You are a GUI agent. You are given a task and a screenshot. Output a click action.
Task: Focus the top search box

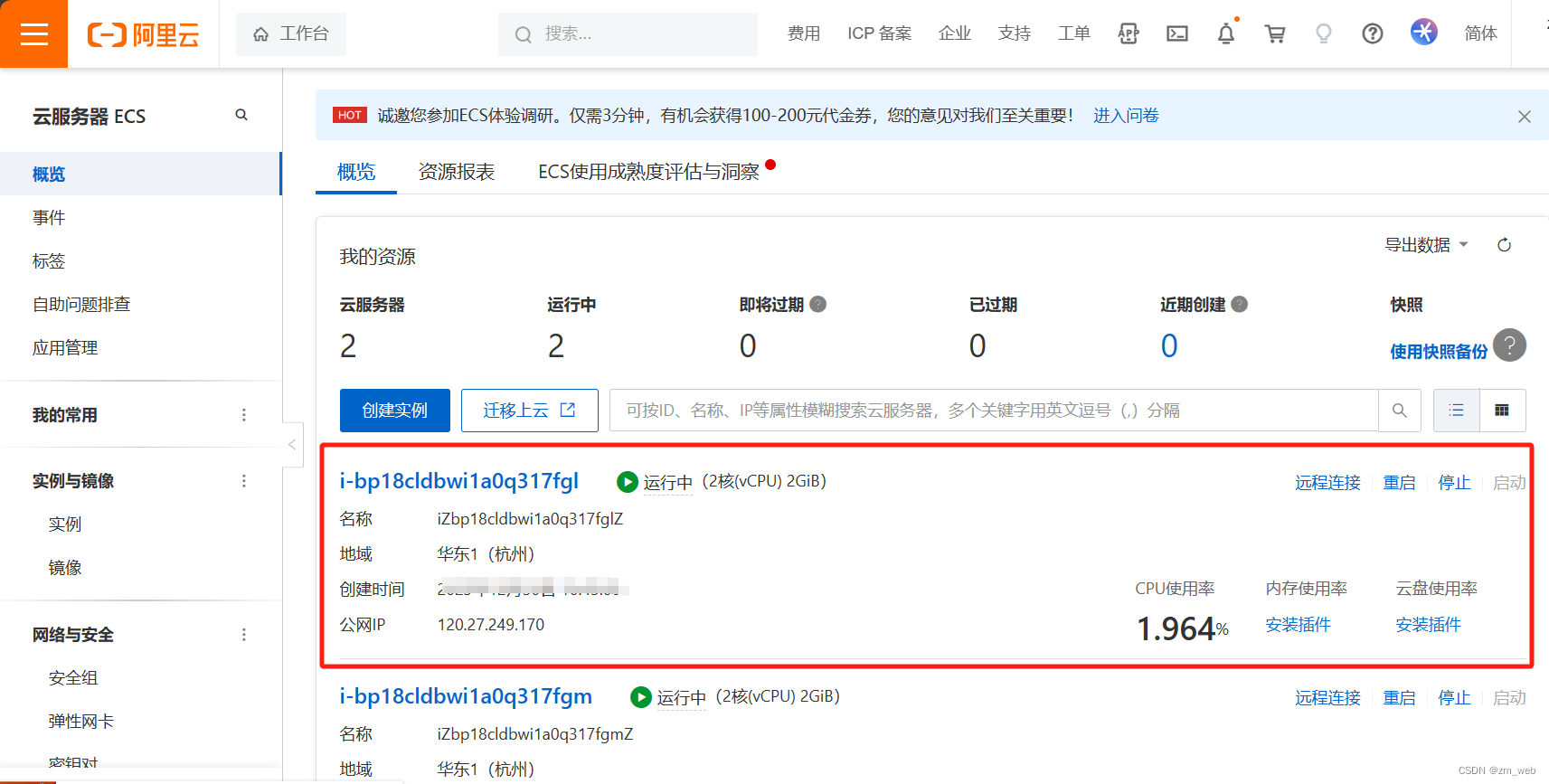tap(628, 34)
